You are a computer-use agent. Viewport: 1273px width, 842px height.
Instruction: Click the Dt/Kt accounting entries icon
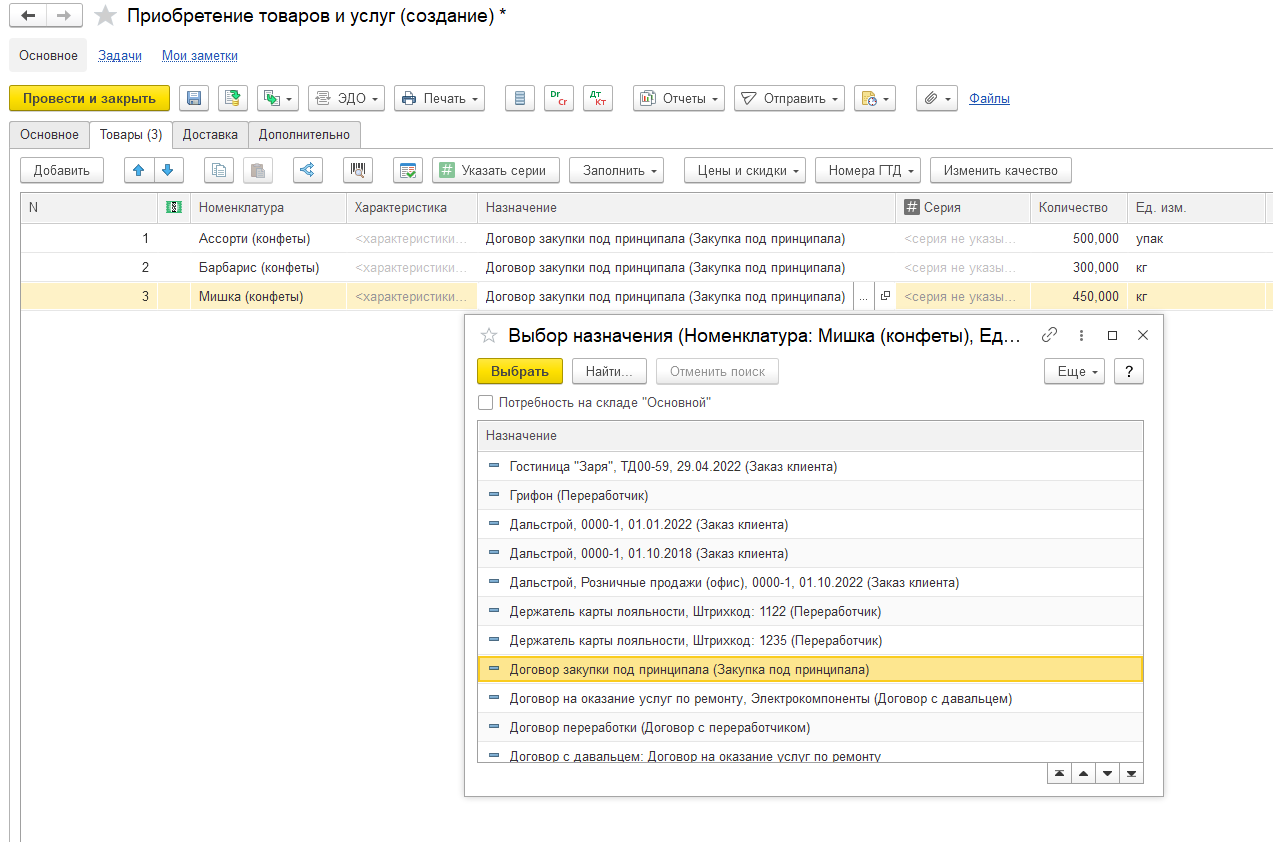click(x=598, y=98)
